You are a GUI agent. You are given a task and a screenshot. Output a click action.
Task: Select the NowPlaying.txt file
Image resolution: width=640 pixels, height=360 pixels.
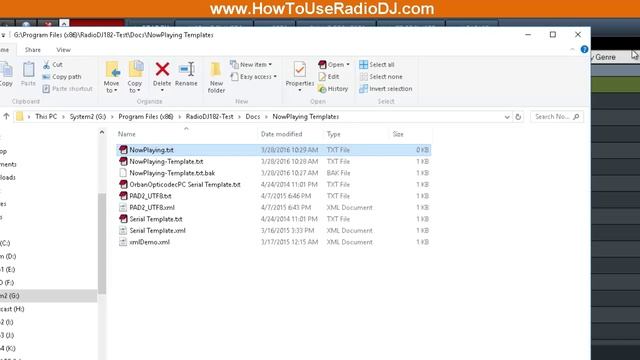[x=273, y=150]
